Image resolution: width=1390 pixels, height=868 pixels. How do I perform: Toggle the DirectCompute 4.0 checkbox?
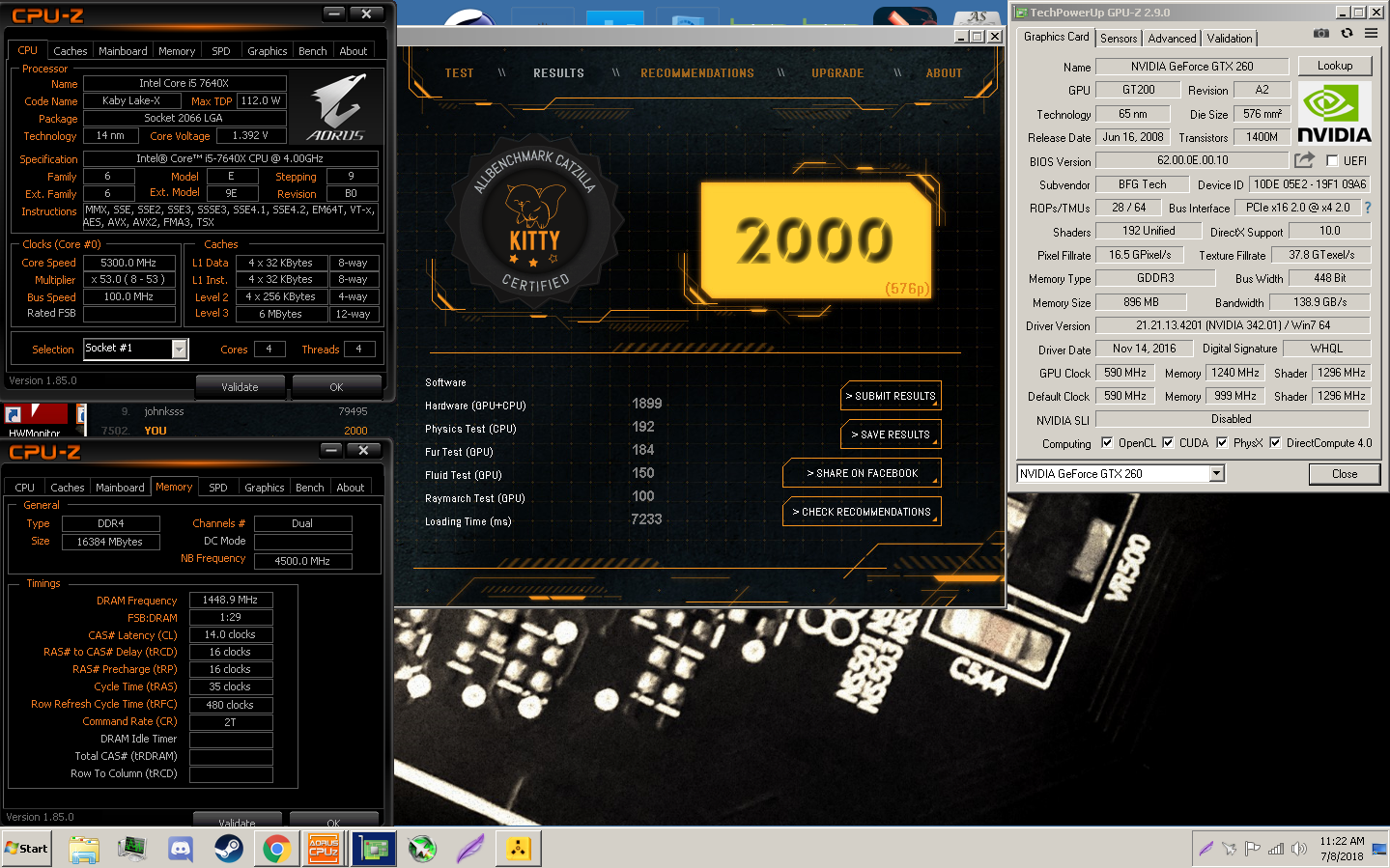coord(1275,443)
